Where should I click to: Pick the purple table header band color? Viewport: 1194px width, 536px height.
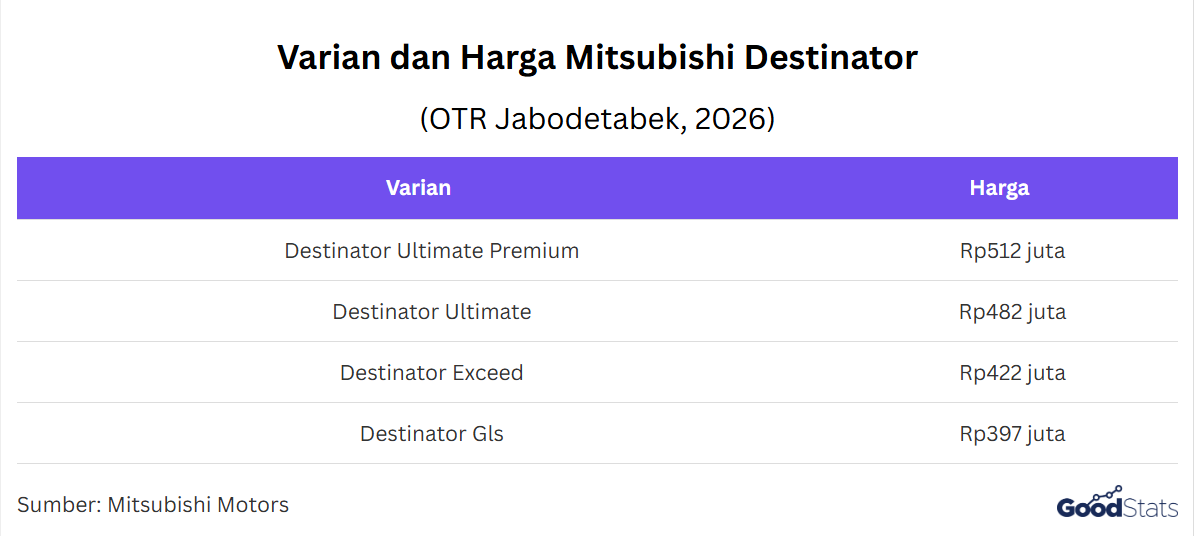tap(700, 188)
